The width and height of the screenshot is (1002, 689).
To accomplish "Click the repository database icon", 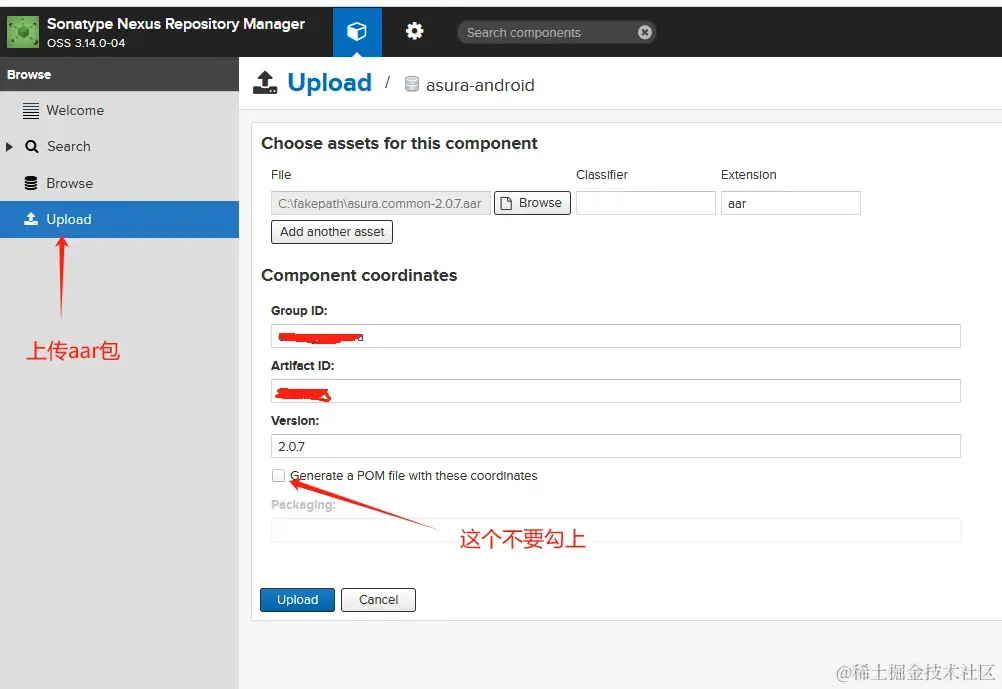I will pos(412,84).
